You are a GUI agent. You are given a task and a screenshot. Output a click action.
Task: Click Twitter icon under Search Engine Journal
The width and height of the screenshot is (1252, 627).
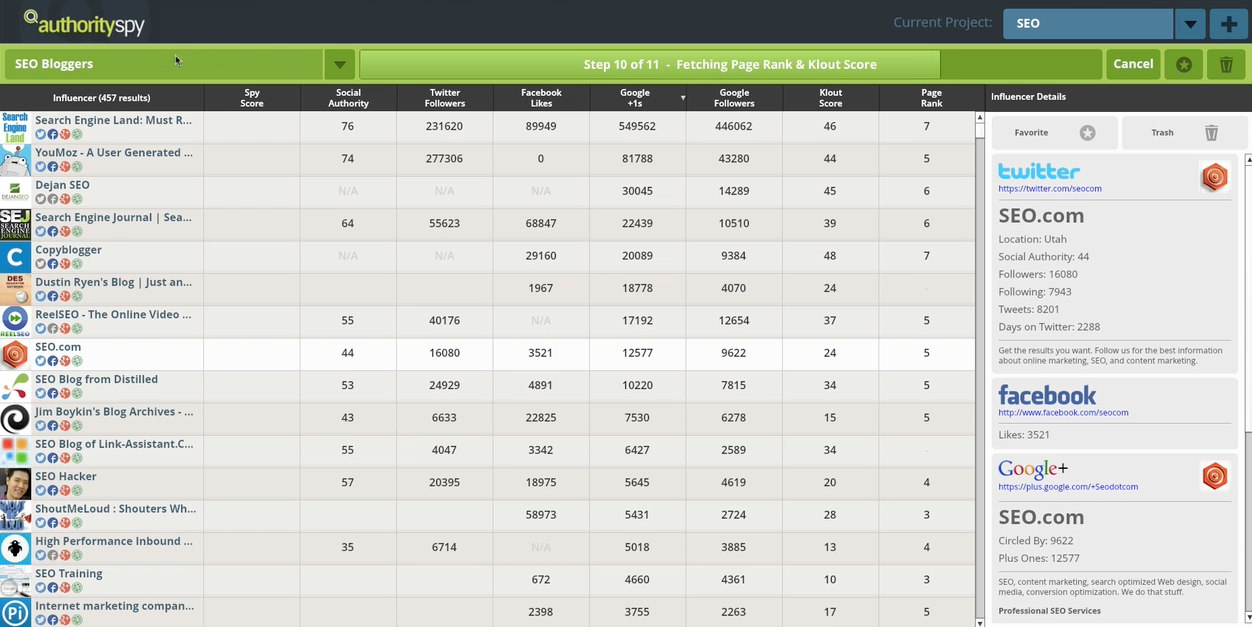[41, 232]
